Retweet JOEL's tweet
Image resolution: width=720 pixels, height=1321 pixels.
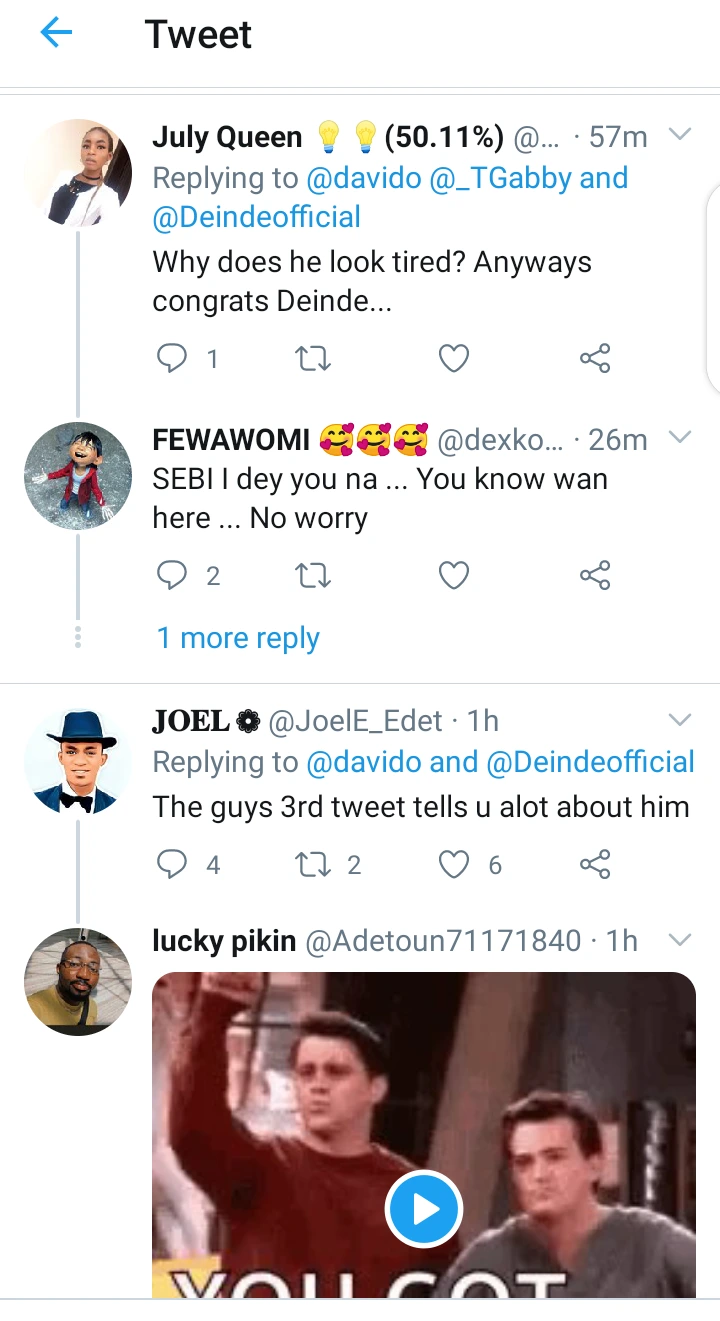[314, 864]
